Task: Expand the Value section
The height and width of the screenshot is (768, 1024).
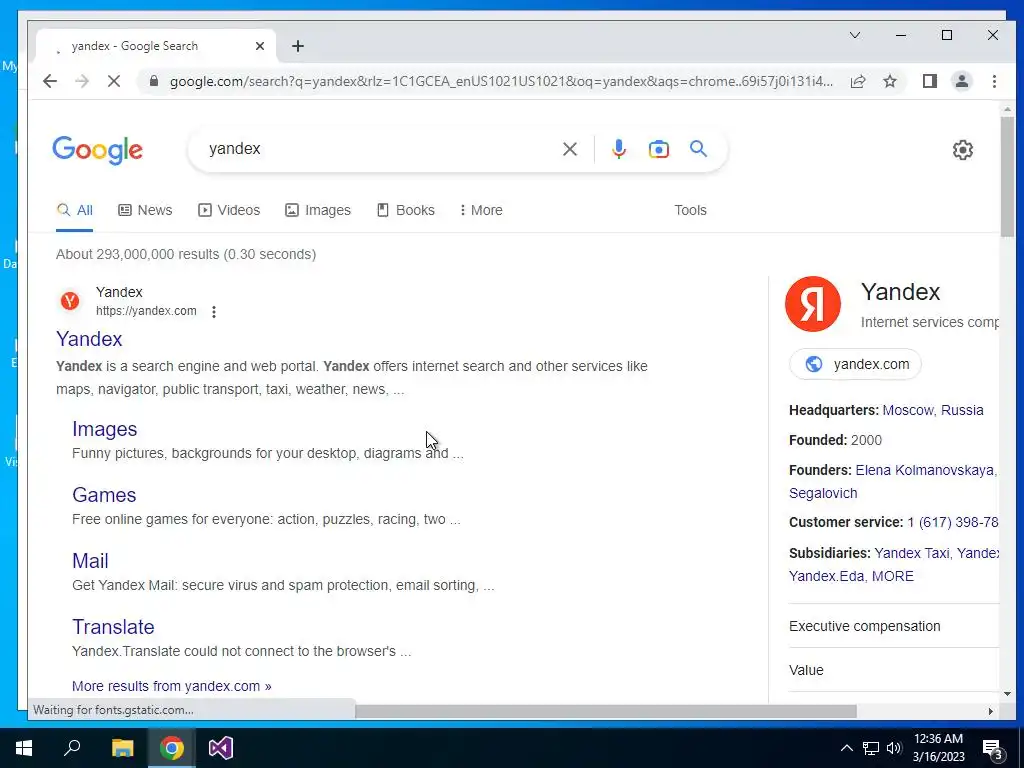Action: (893, 670)
